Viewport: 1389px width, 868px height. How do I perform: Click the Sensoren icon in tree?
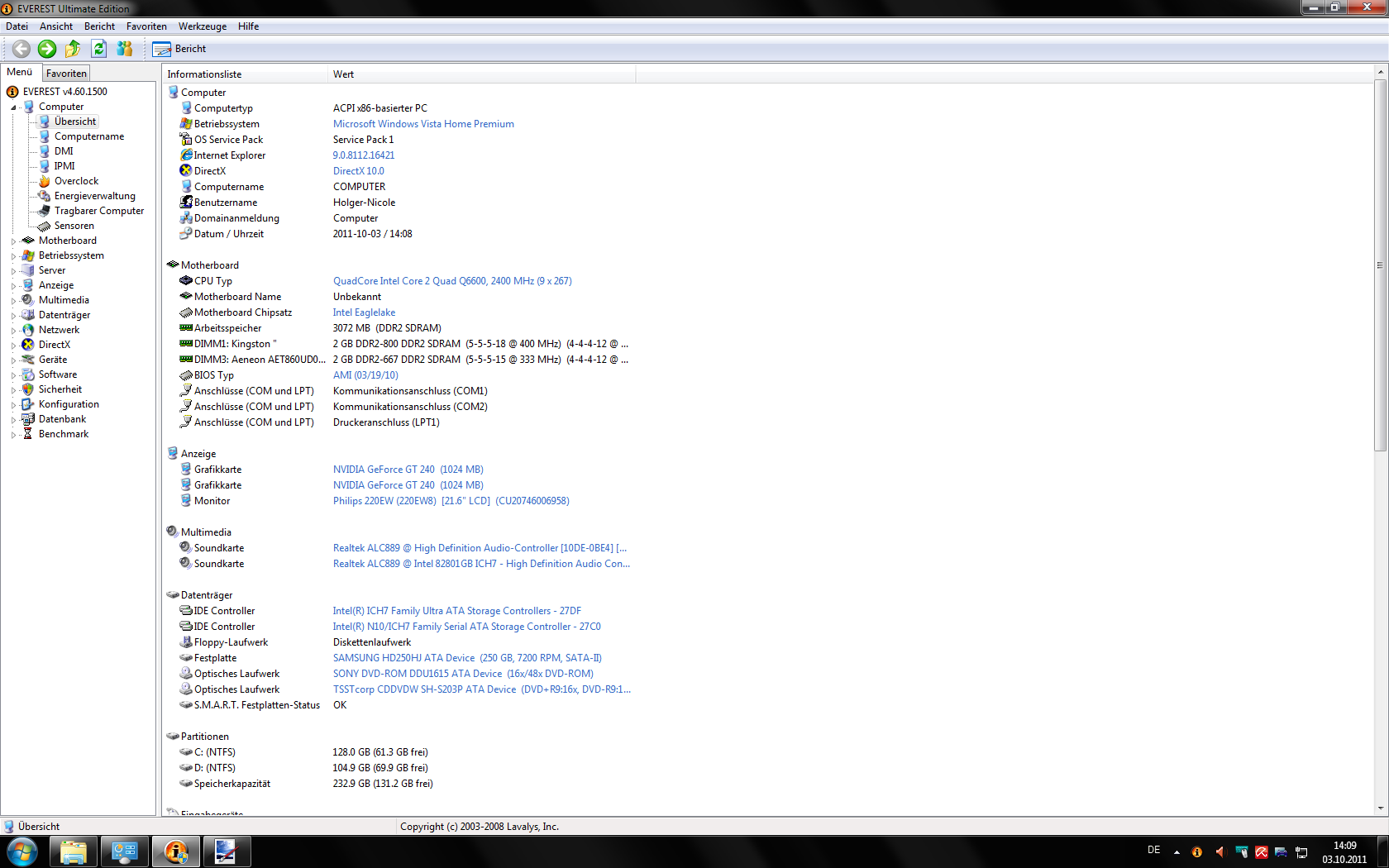(45, 226)
